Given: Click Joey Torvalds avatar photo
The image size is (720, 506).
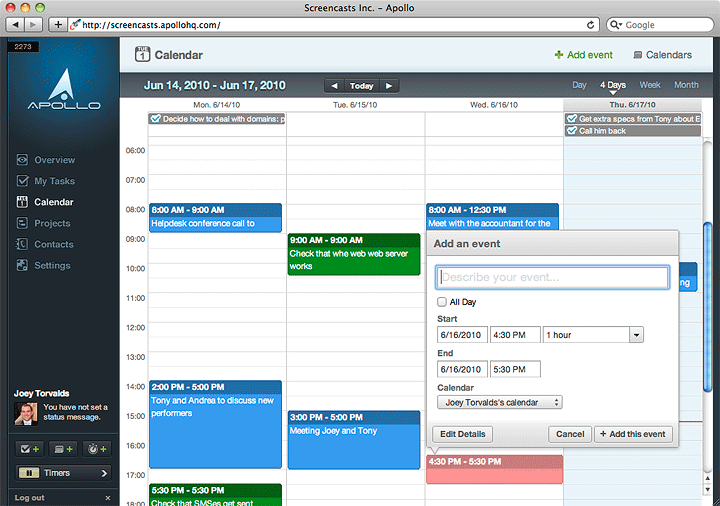Looking at the screenshot, I should click(26, 414).
